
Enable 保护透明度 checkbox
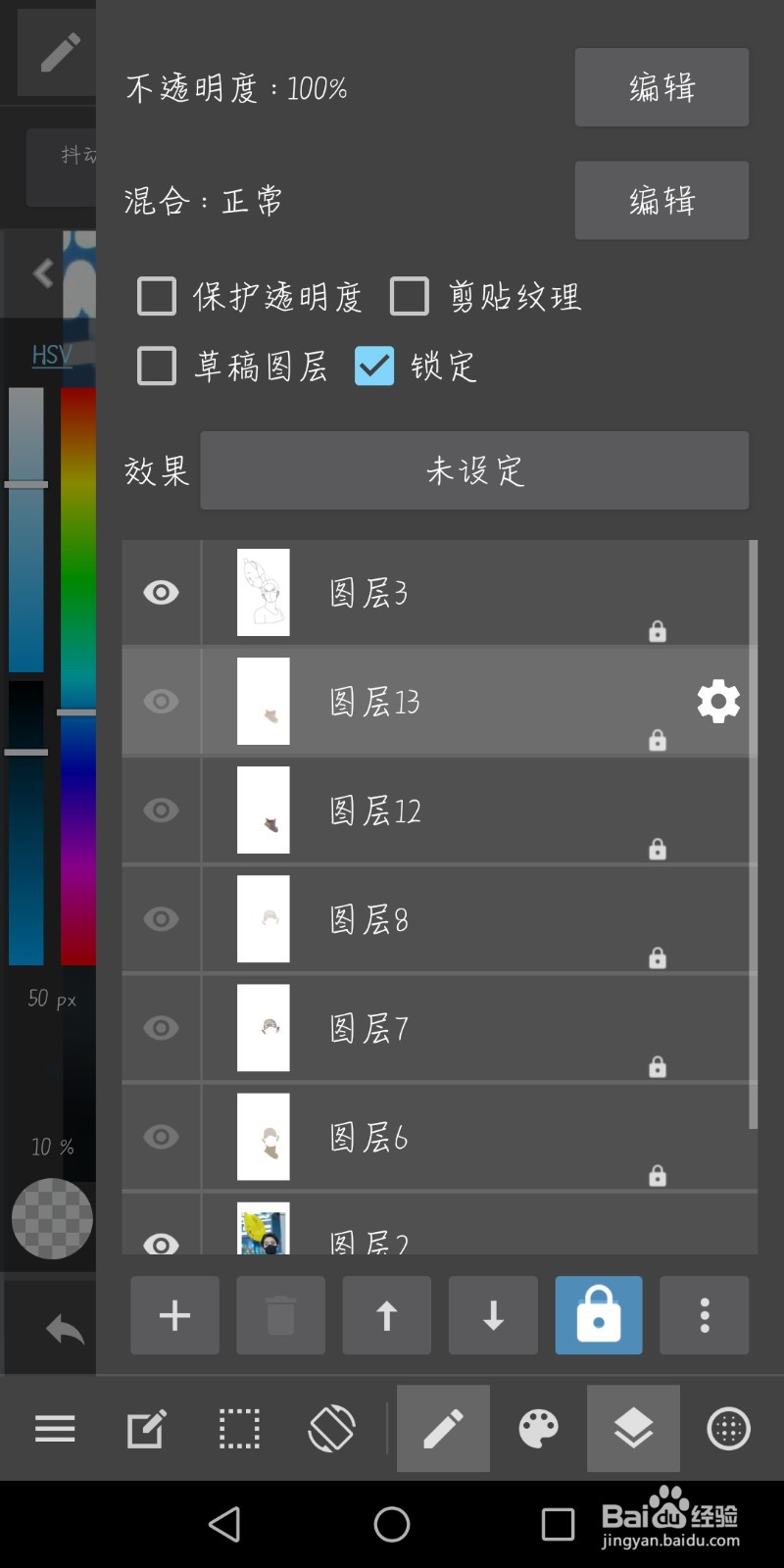click(x=156, y=296)
